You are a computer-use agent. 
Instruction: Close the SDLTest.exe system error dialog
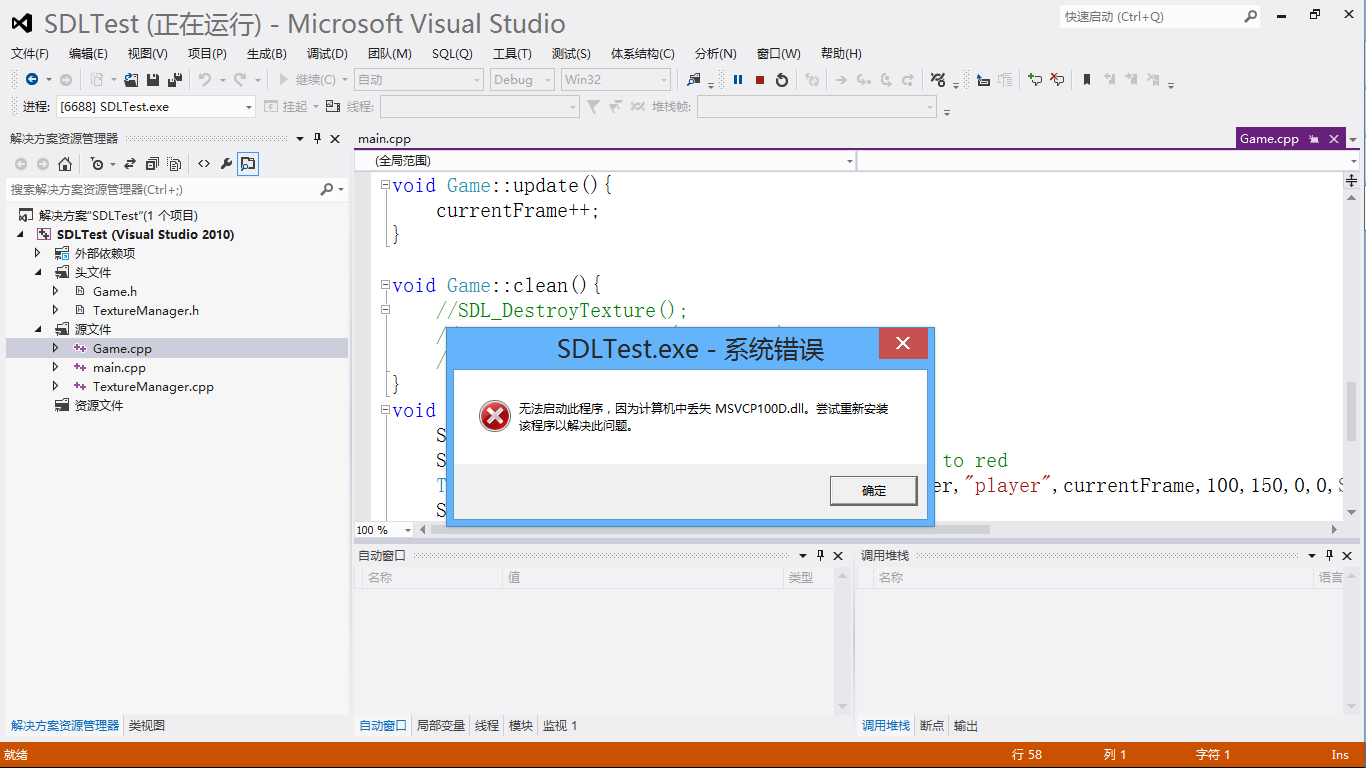(903, 344)
